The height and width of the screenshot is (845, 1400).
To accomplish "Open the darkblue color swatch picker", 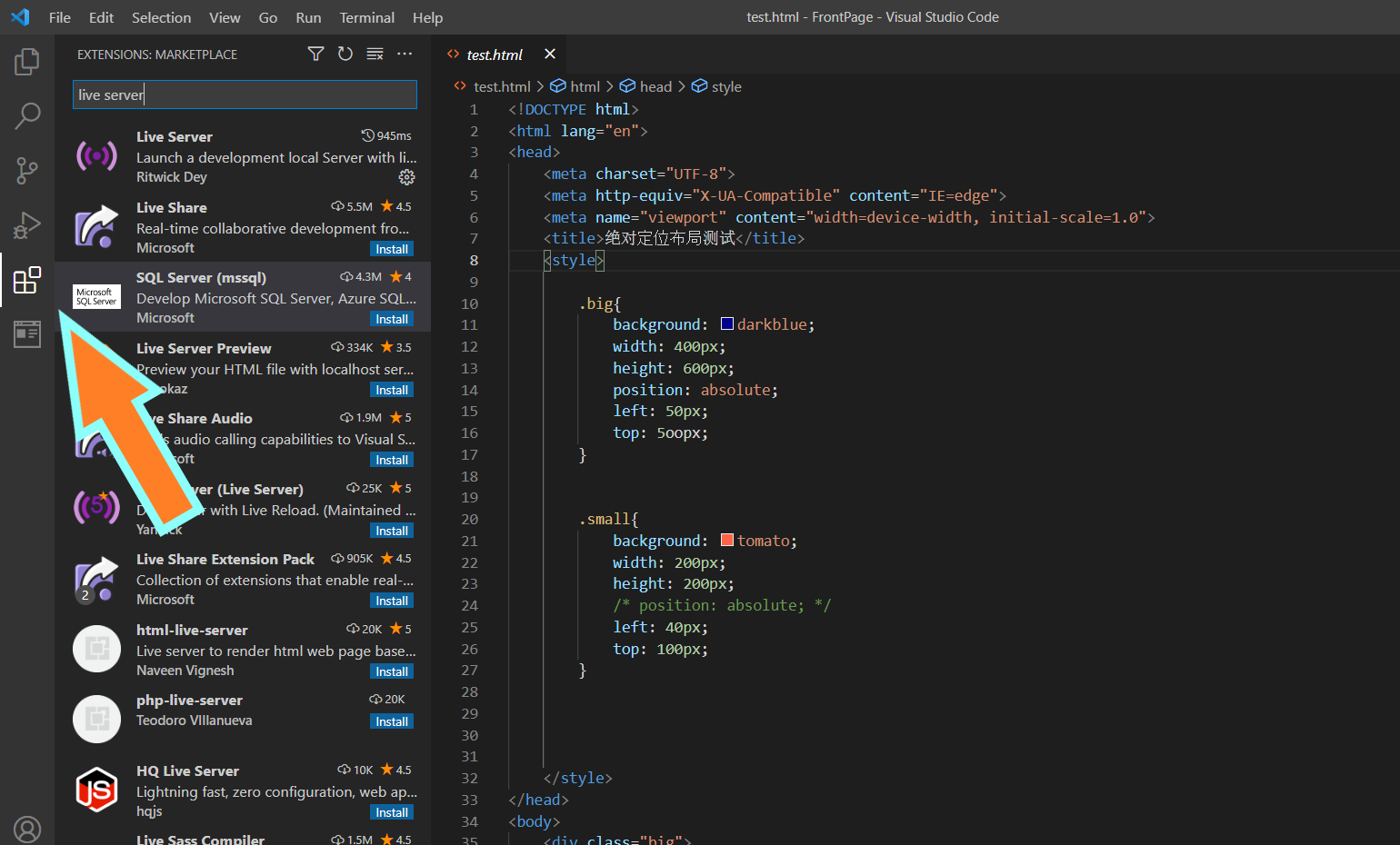I will [x=727, y=324].
